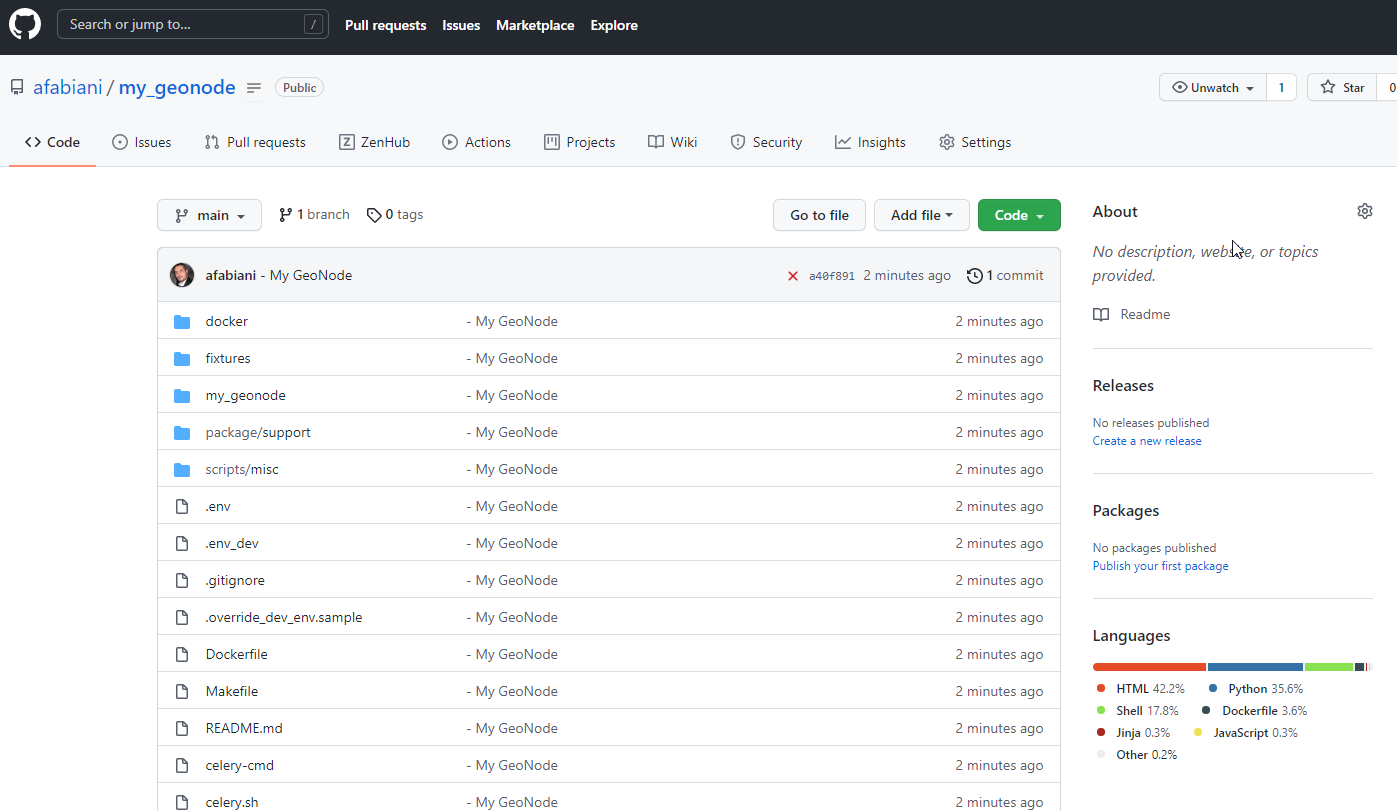The image size is (1397, 811).
Task: Click the HTML segment of languages bar
Action: click(x=1149, y=667)
